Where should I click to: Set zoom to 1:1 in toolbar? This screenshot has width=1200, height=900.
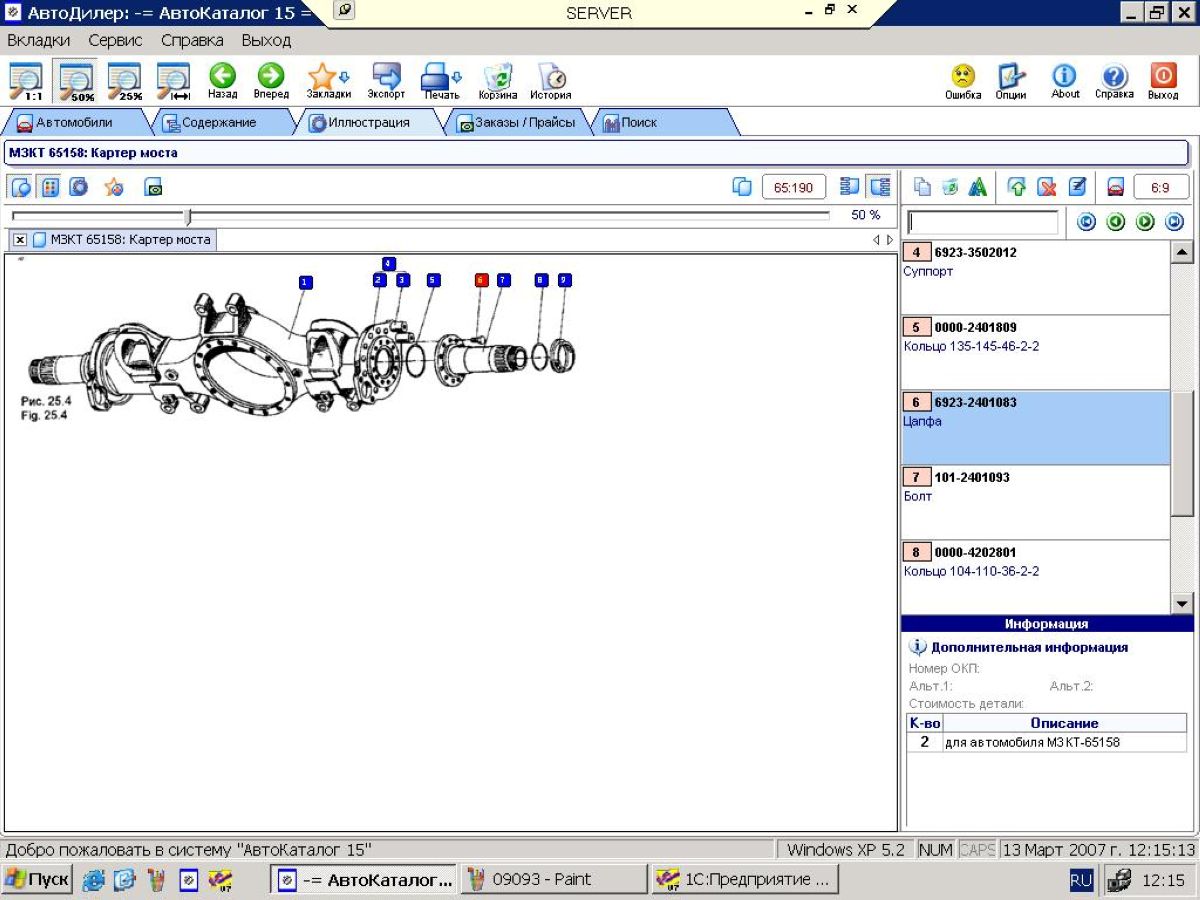pyautogui.click(x=26, y=82)
